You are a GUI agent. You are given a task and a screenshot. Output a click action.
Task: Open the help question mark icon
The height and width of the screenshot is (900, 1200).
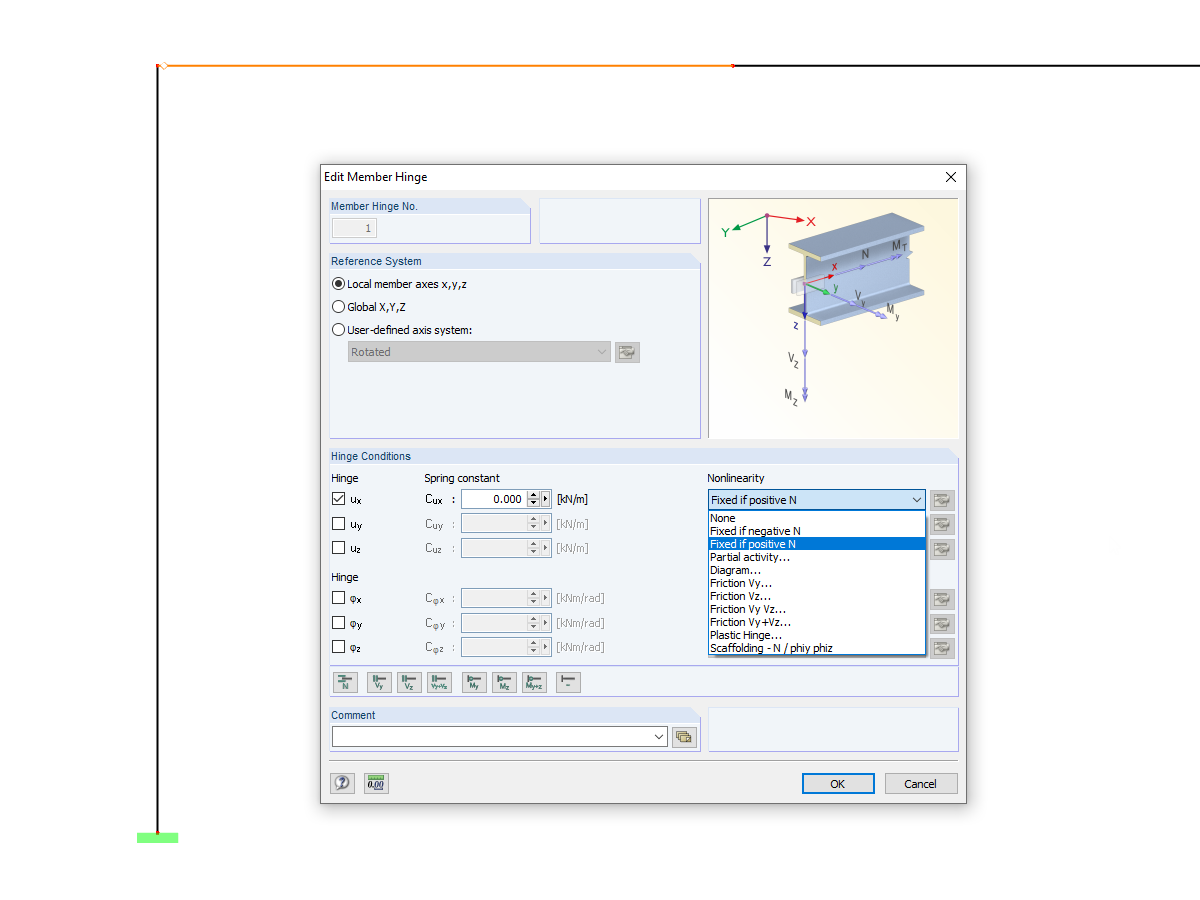[x=342, y=783]
